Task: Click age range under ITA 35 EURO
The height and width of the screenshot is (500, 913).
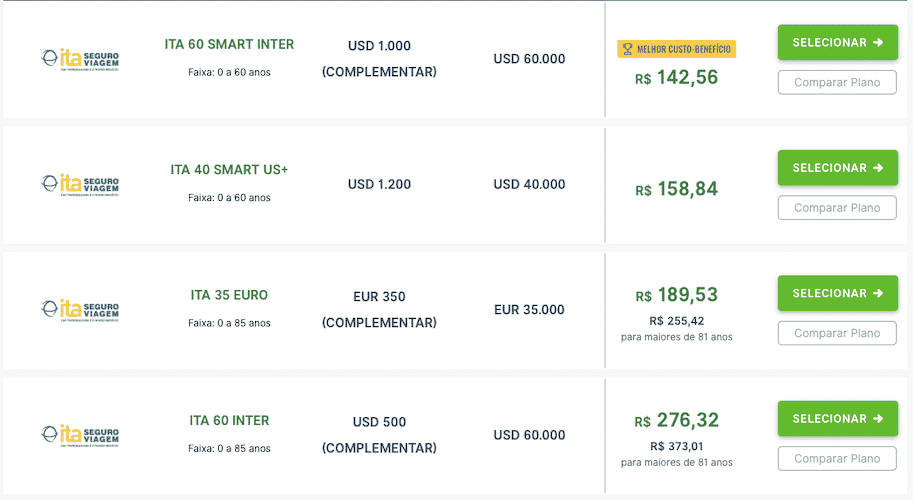Action: pyautogui.click(x=229, y=323)
